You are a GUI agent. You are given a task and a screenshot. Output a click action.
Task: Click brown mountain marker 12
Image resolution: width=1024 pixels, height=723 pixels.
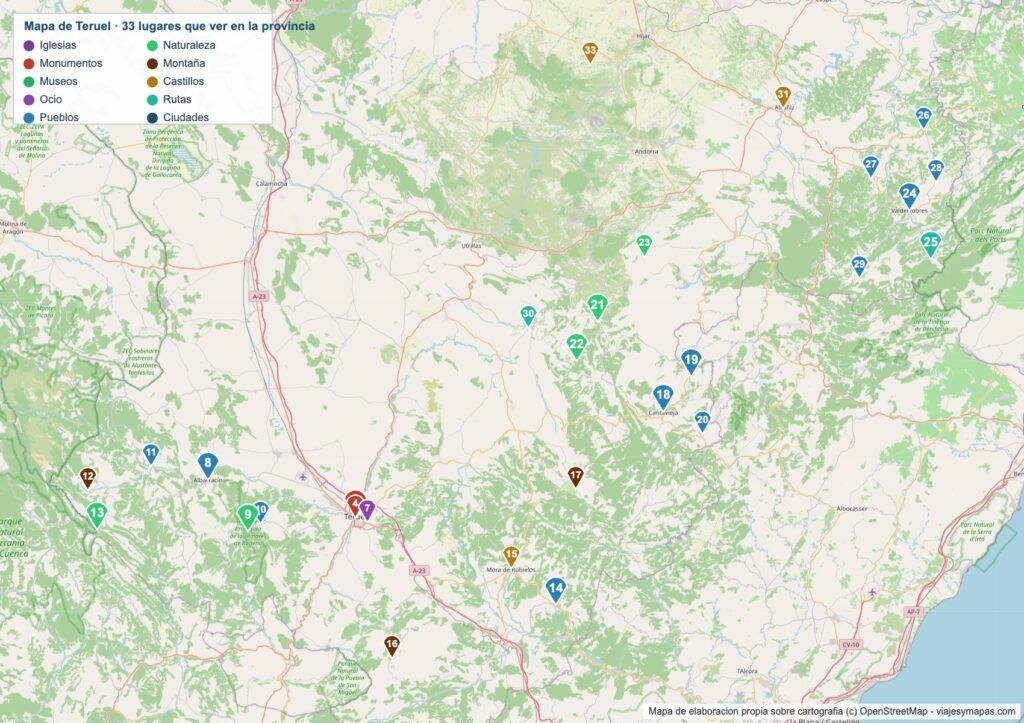click(88, 477)
